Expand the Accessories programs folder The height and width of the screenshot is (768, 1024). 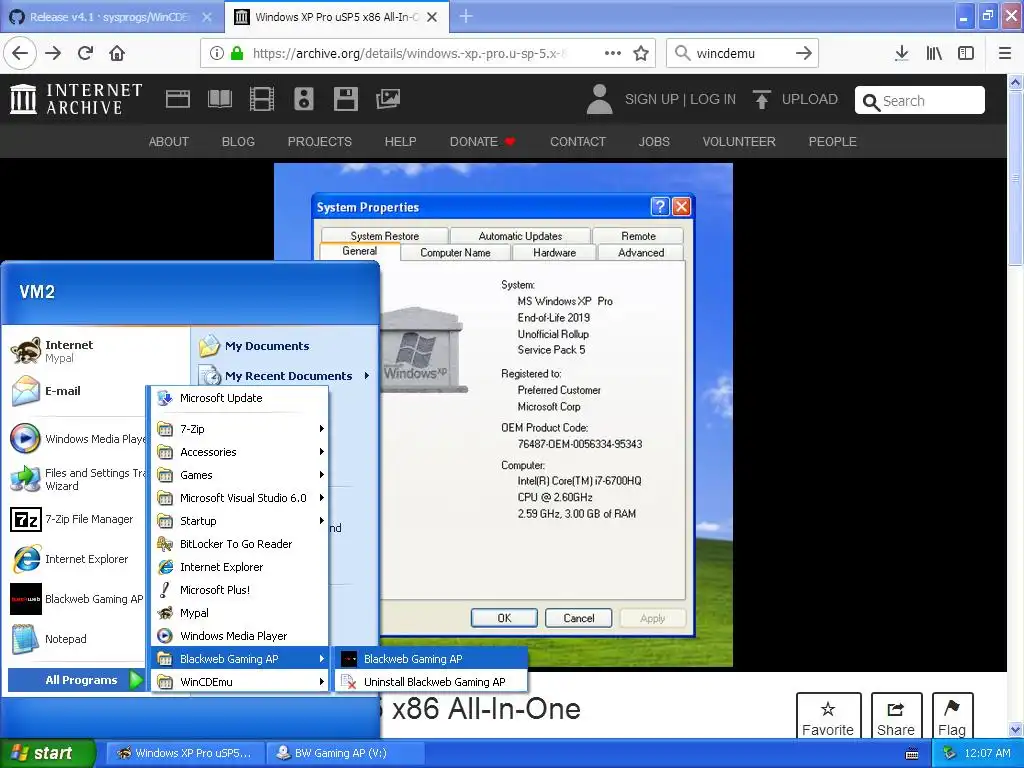click(x=241, y=452)
